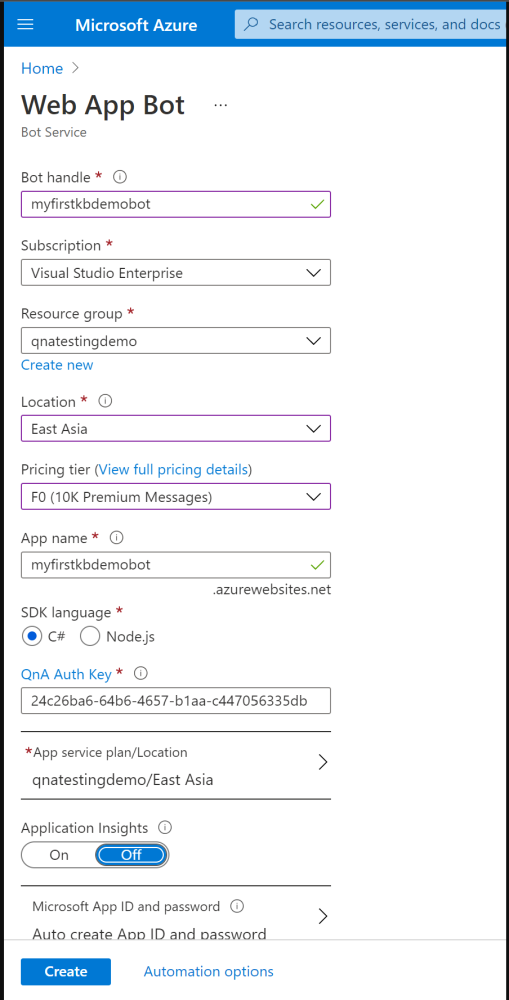Focus the QnA Auth Key input field
Screen dimensions: 509x1000
176,700
